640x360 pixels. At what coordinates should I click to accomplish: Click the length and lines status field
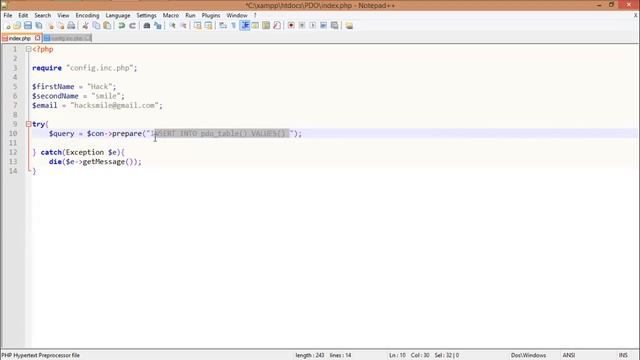point(323,355)
